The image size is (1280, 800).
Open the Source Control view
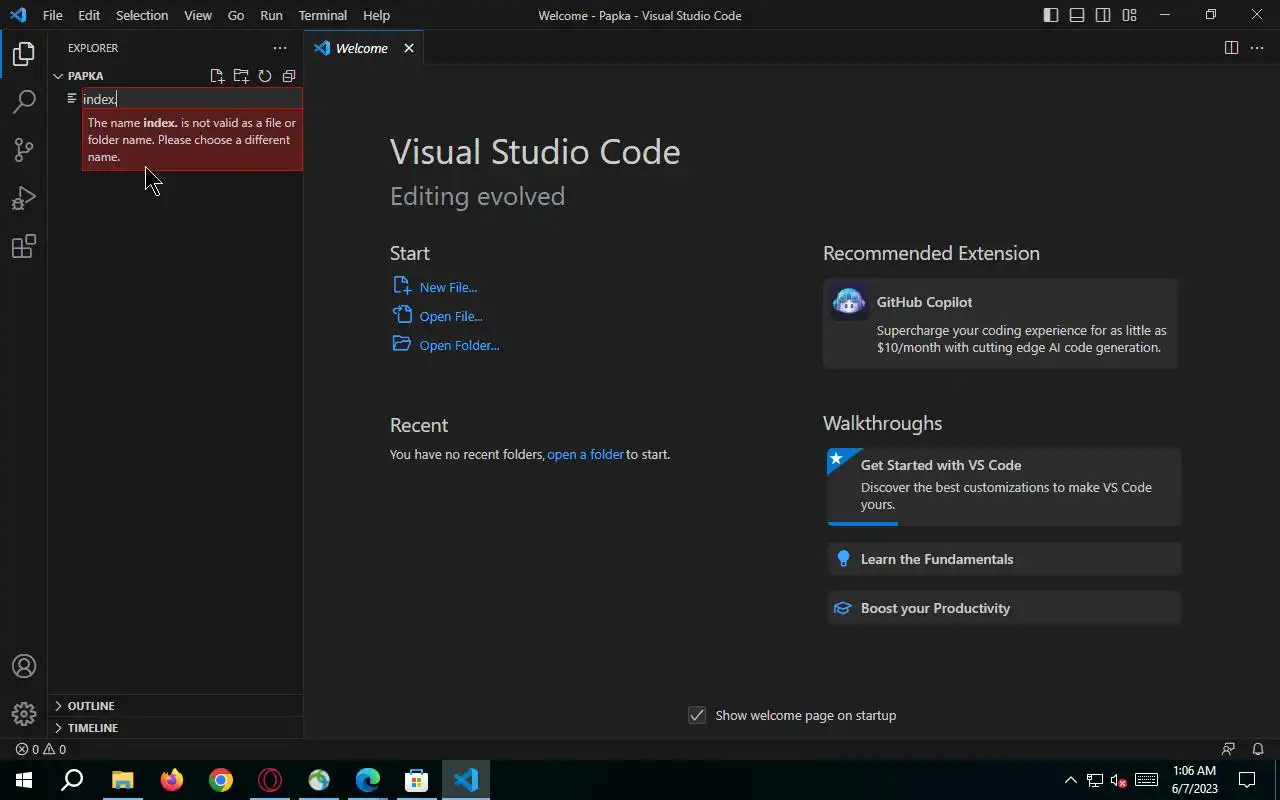(24, 150)
